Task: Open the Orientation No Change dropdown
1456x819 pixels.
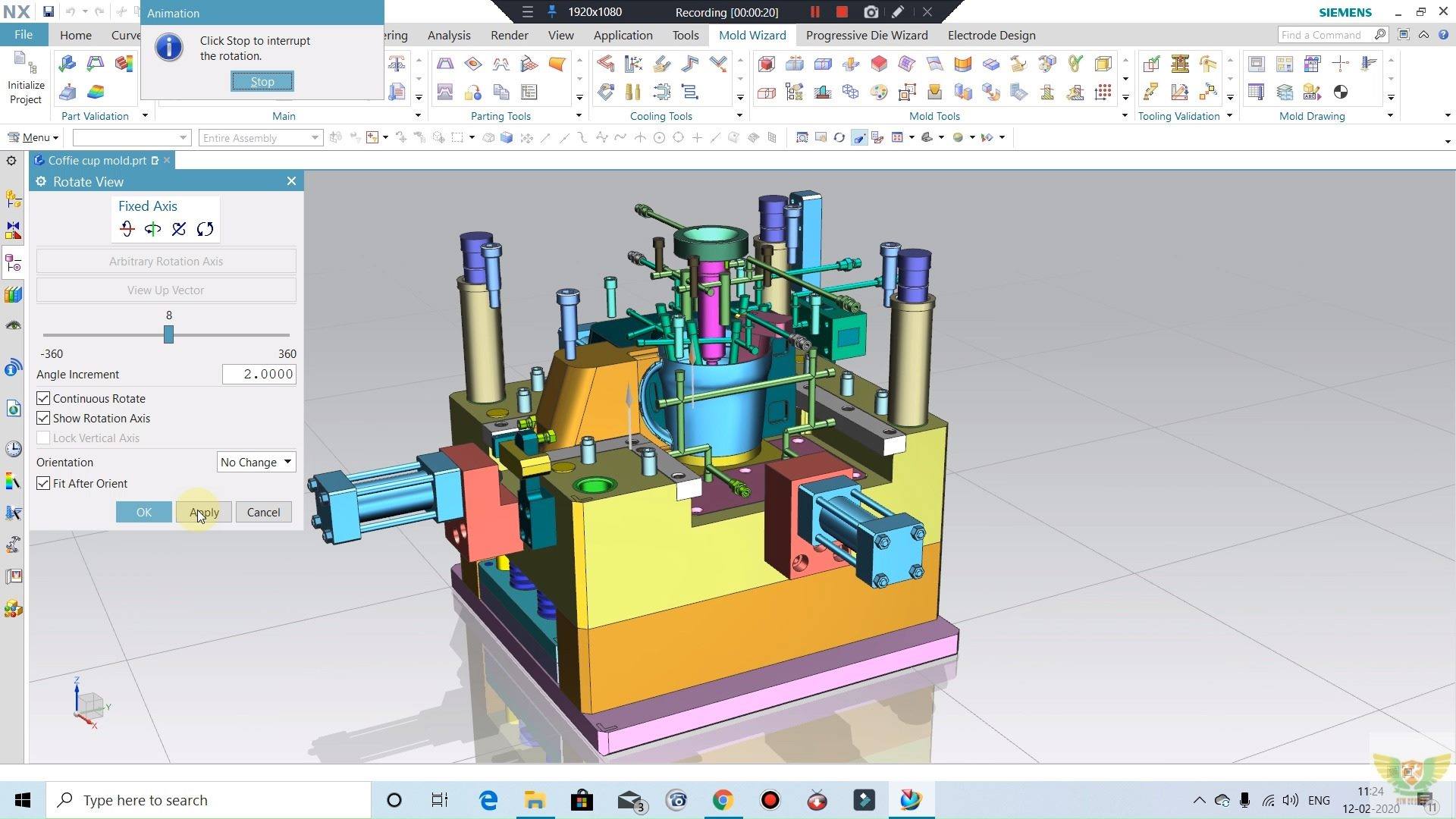Action: pyautogui.click(x=256, y=462)
